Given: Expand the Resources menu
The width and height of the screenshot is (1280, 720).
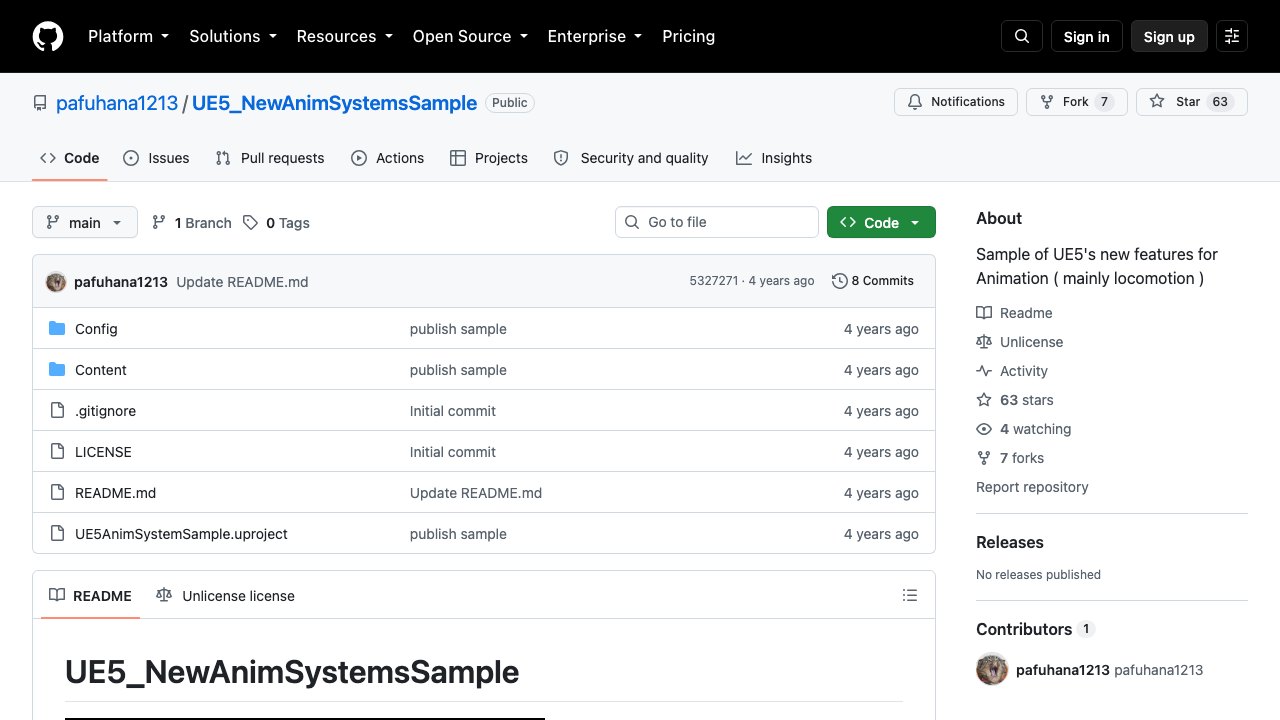Looking at the screenshot, I should click(346, 36).
